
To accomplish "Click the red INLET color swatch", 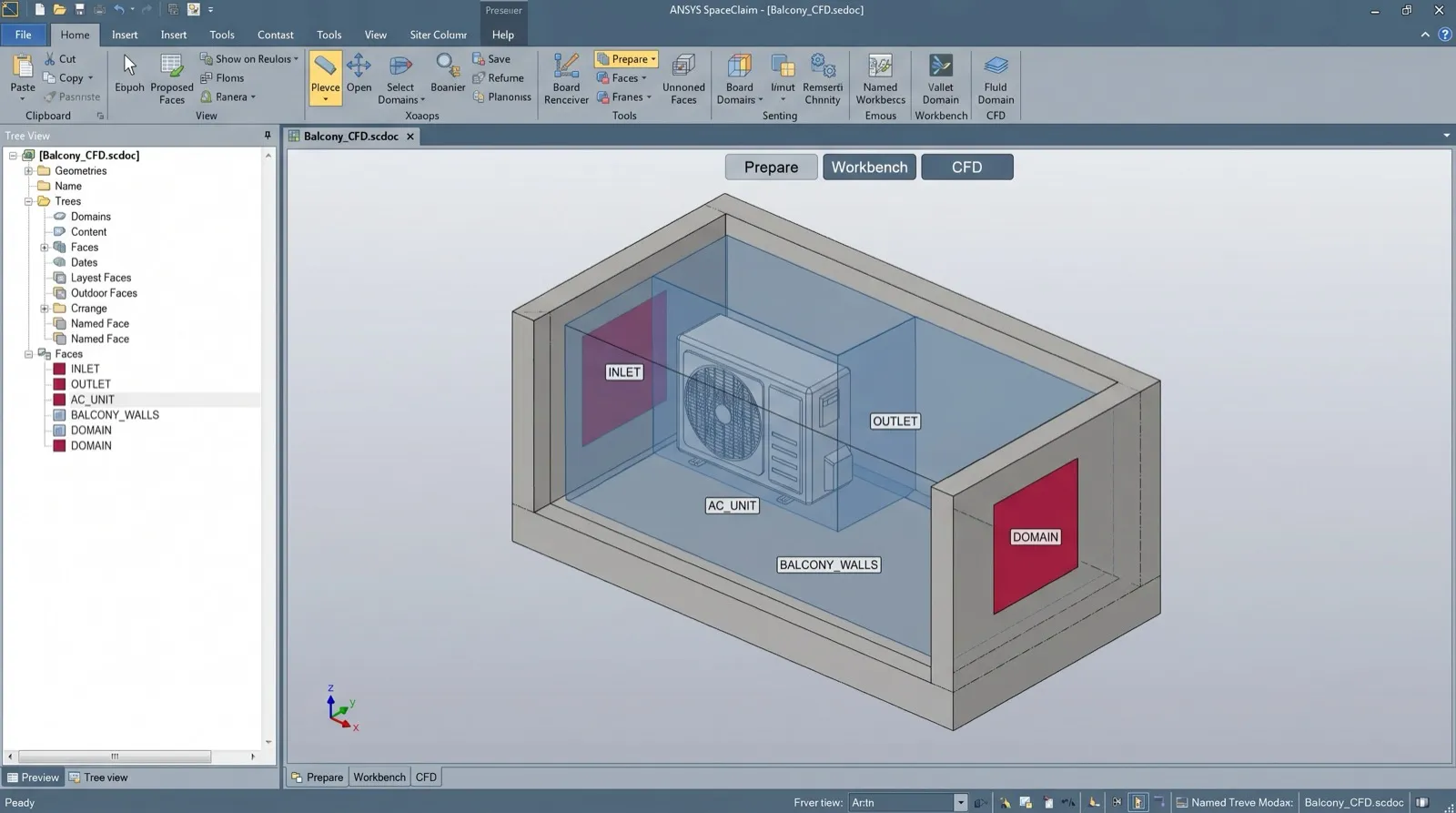I will 59,370.
